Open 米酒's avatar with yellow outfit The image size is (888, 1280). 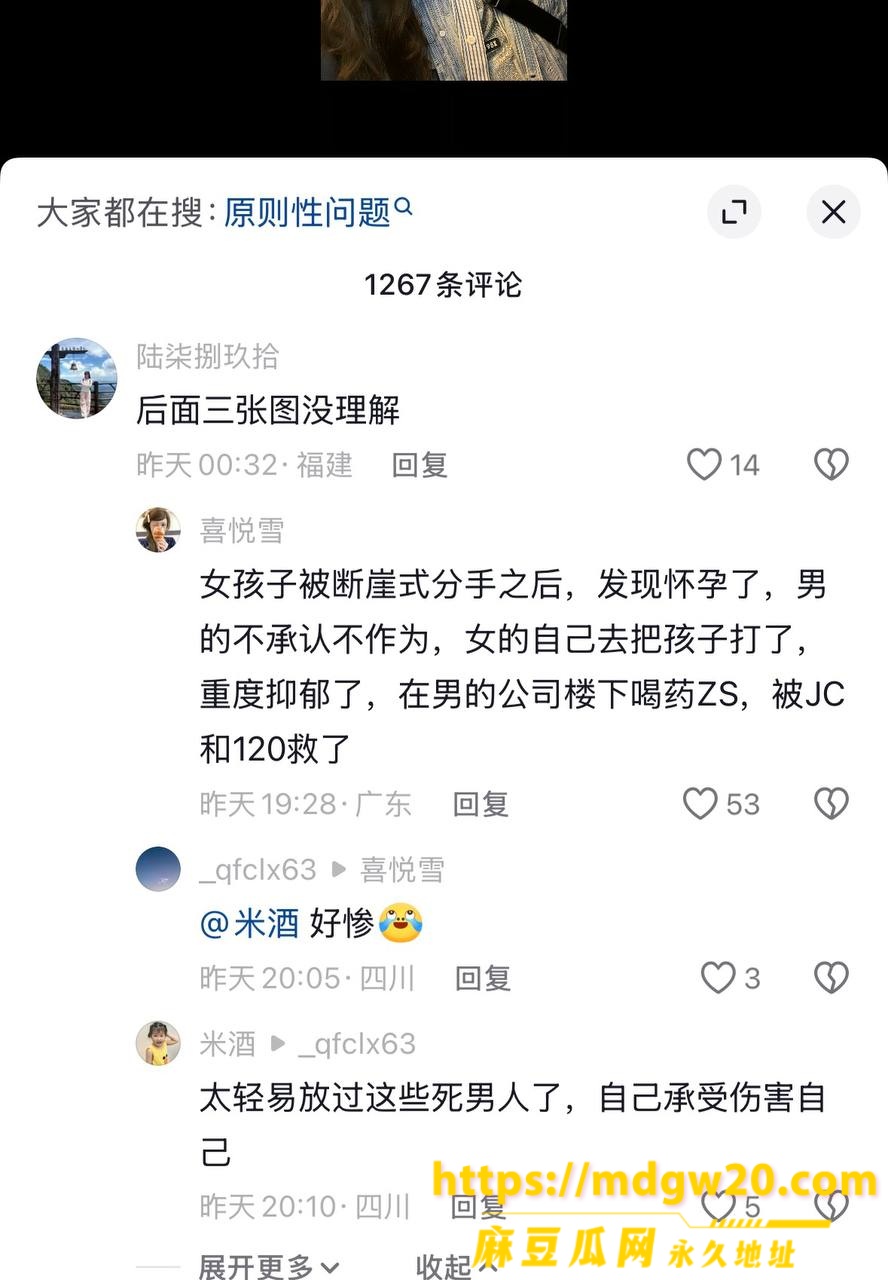click(158, 1043)
